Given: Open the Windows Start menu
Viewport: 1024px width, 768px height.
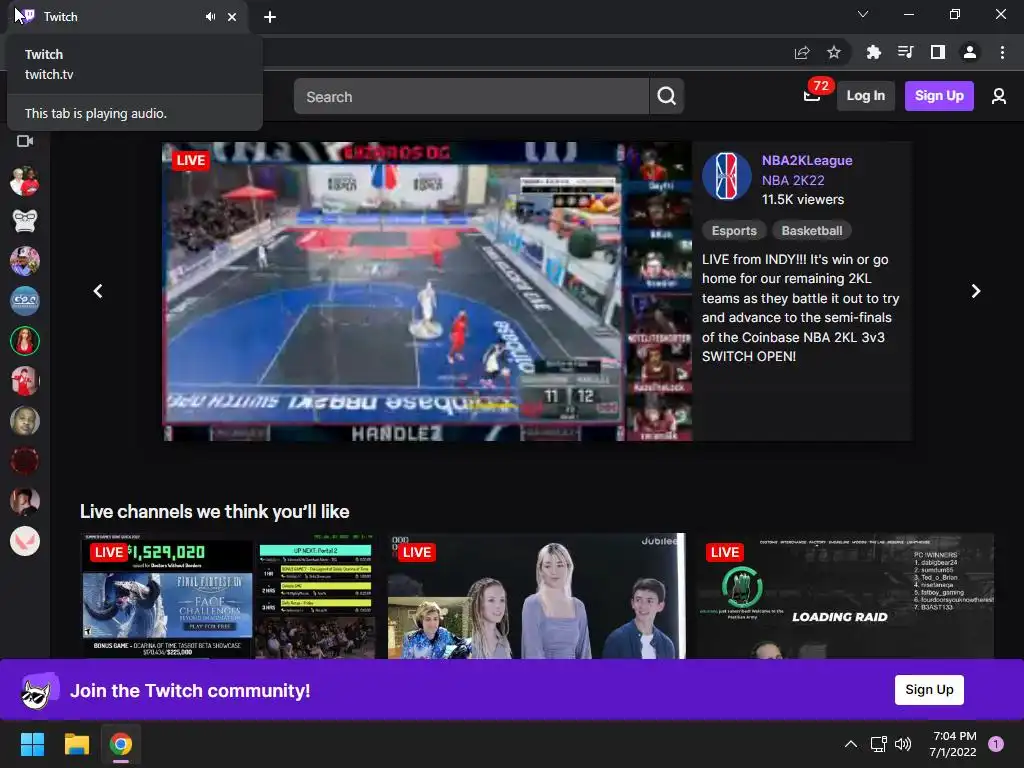Looking at the screenshot, I should [32, 744].
